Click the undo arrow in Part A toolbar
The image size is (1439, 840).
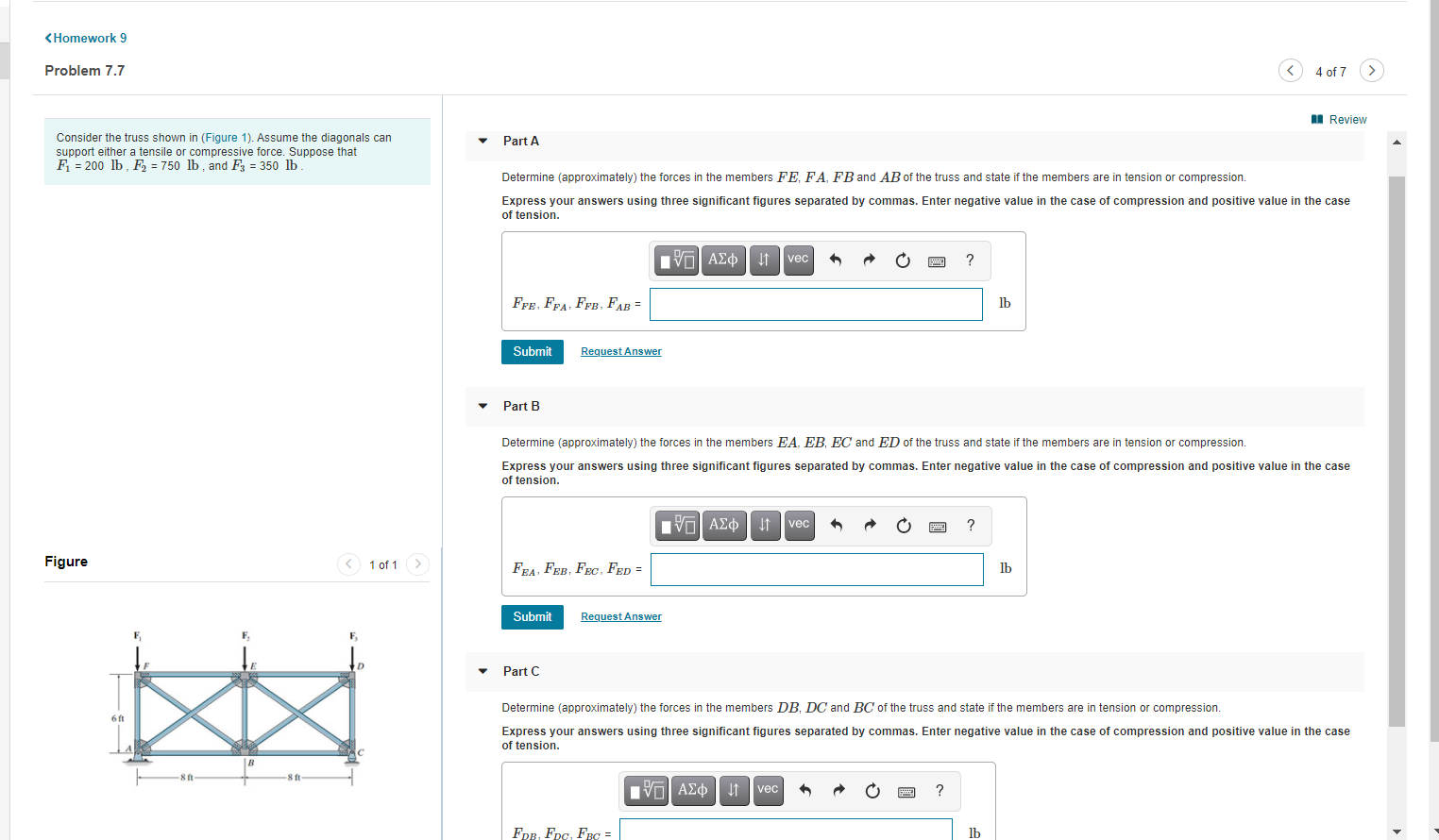(x=835, y=260)
